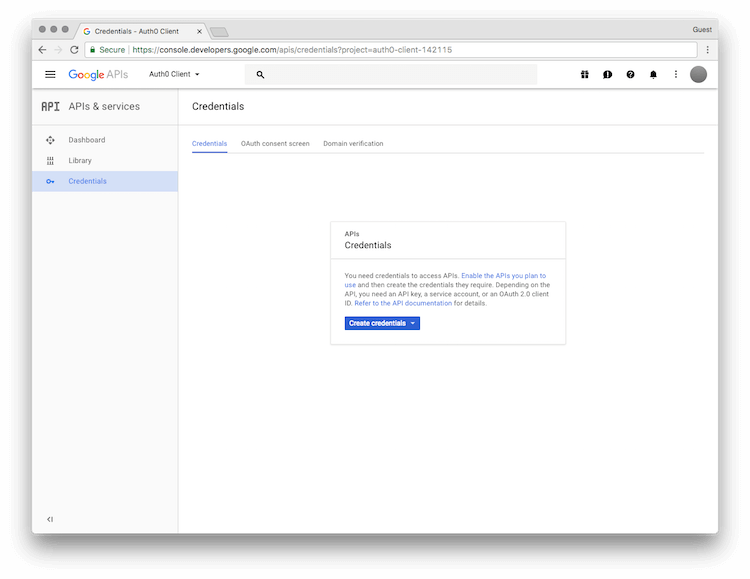This screenshot has width=750, height=579.
Task: Click the user account avatar
Action: pyautogui.click(x=698, y=74)
